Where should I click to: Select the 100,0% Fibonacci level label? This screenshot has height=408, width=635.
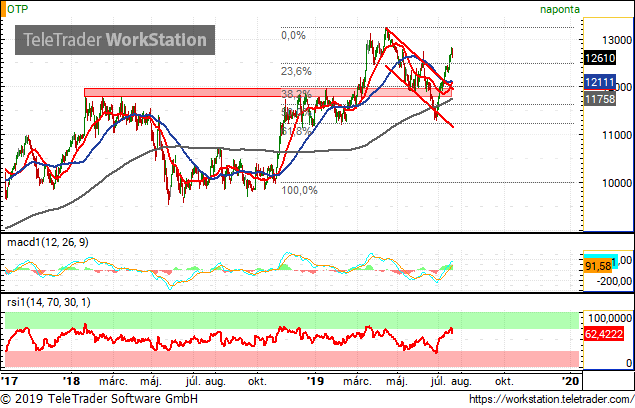(x=299, y=190)
